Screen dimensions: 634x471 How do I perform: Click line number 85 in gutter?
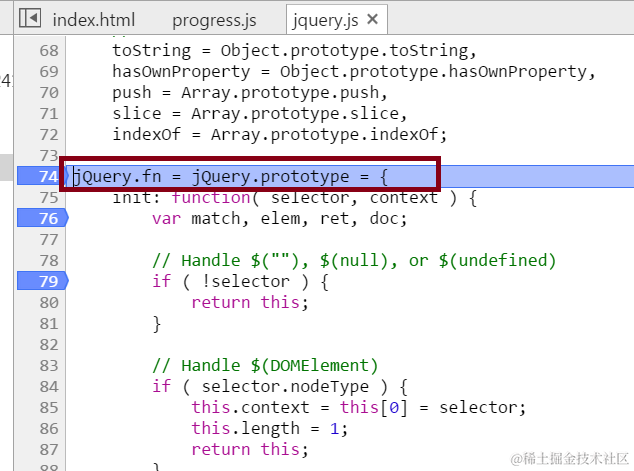(x=49, y=408)
